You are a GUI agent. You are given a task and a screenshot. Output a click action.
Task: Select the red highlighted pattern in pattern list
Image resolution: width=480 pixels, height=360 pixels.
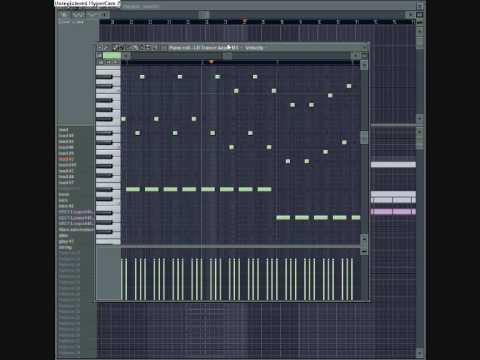coord(66,159)
